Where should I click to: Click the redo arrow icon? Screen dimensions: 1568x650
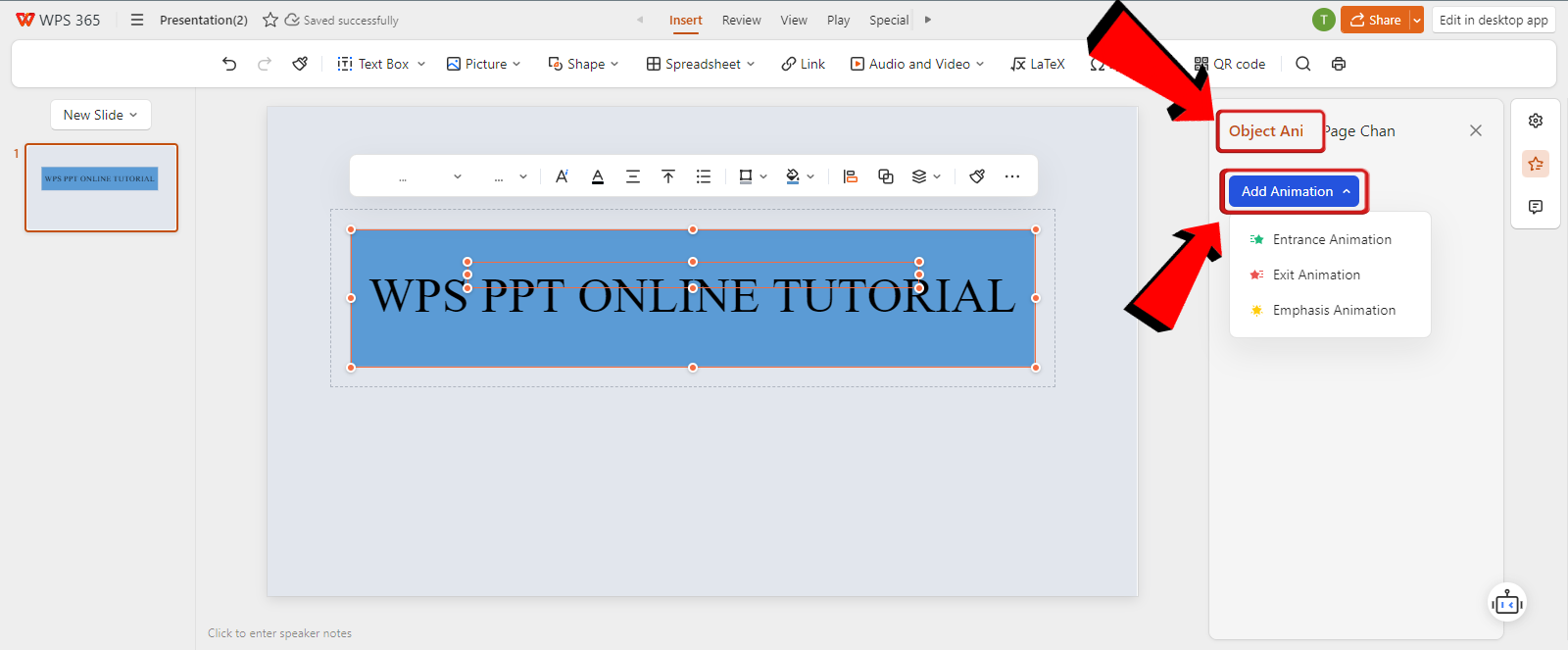tap(265, 64)
